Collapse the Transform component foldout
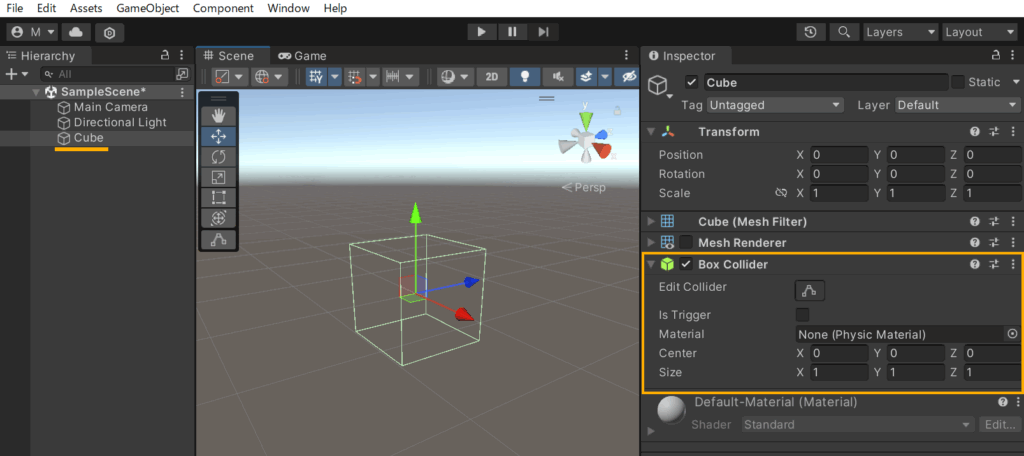 tap(650, 132)
